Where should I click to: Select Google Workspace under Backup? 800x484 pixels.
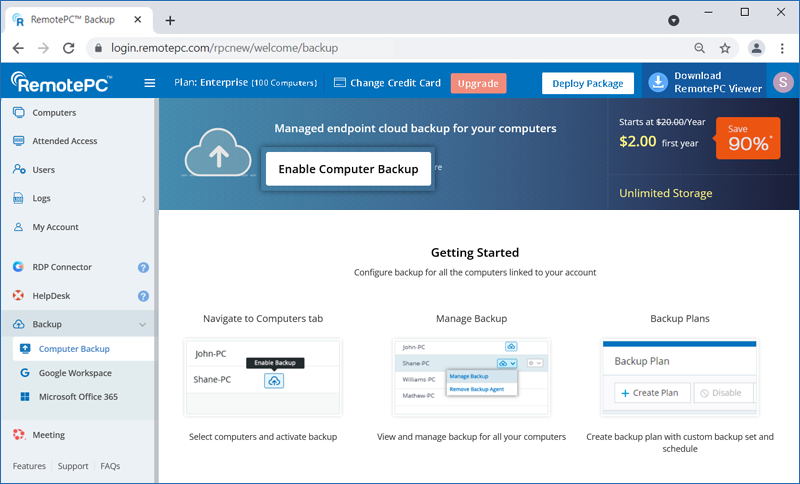click(x=75, y=373)
